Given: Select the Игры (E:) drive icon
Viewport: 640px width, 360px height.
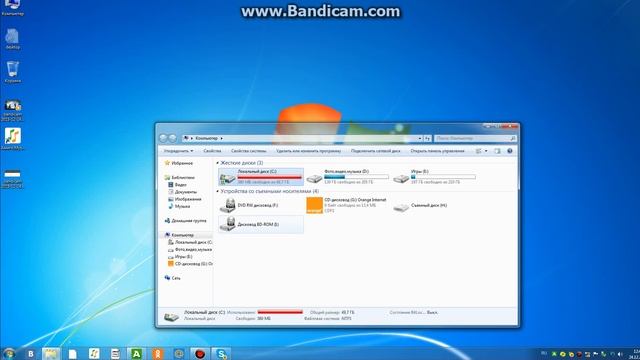Looking at the screenshot, I should point(401,178).
